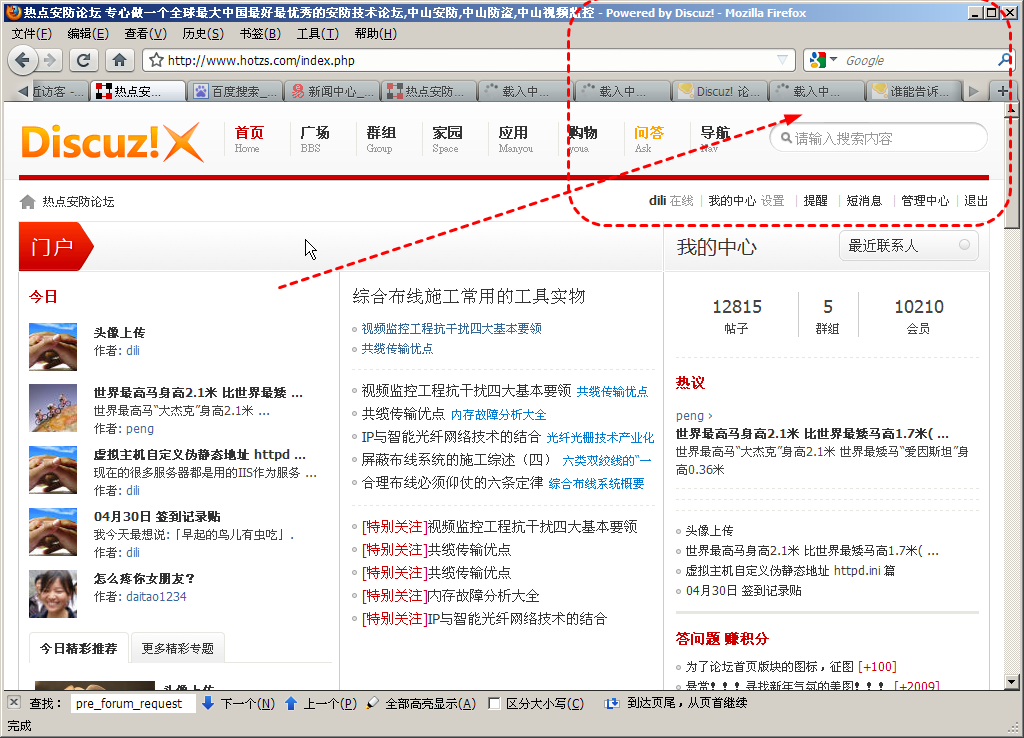Go to 首页 Home navigation item
This screenshot has width=1024, height=738.
tap(249, 138)
